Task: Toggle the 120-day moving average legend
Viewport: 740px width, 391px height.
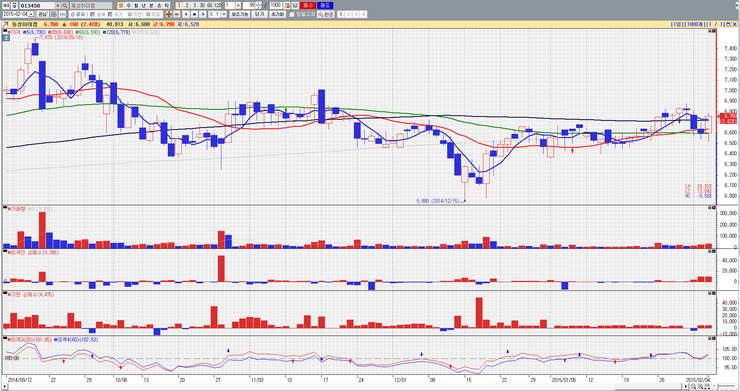Action: tap(116, 32)
